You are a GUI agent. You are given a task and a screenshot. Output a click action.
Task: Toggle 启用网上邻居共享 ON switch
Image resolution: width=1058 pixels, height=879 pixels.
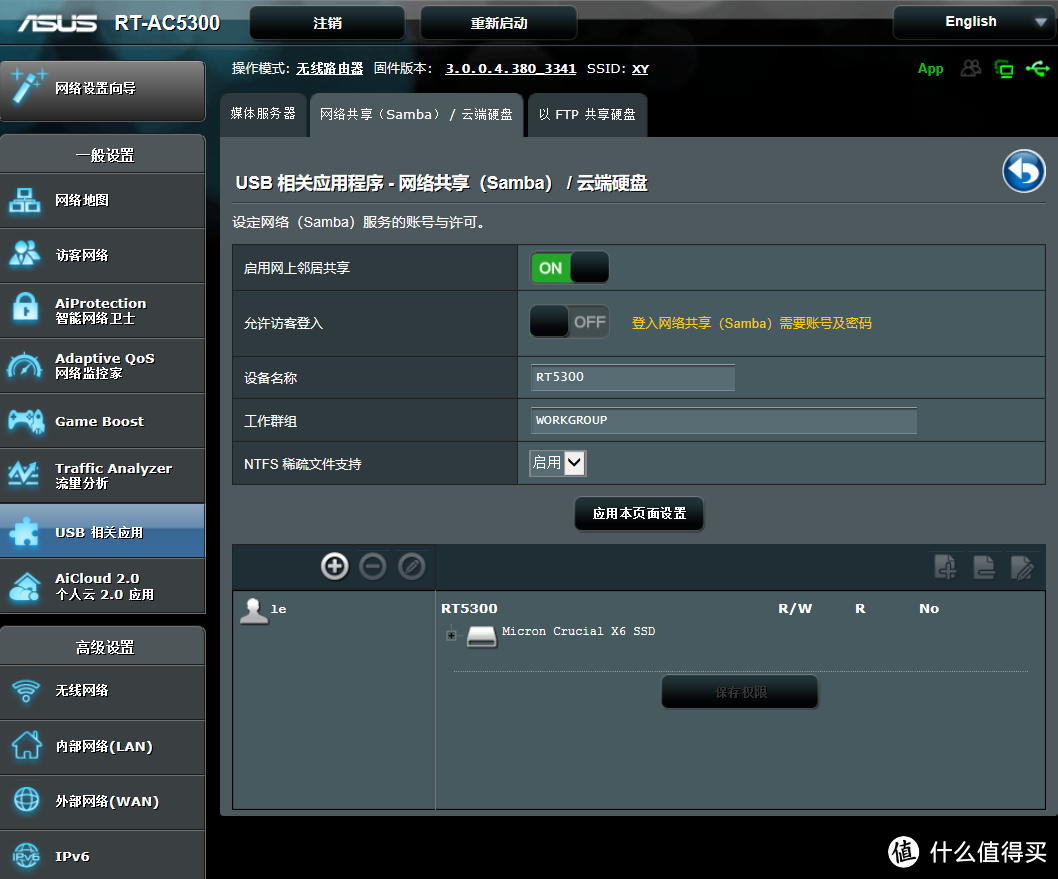tap(569, 268)
